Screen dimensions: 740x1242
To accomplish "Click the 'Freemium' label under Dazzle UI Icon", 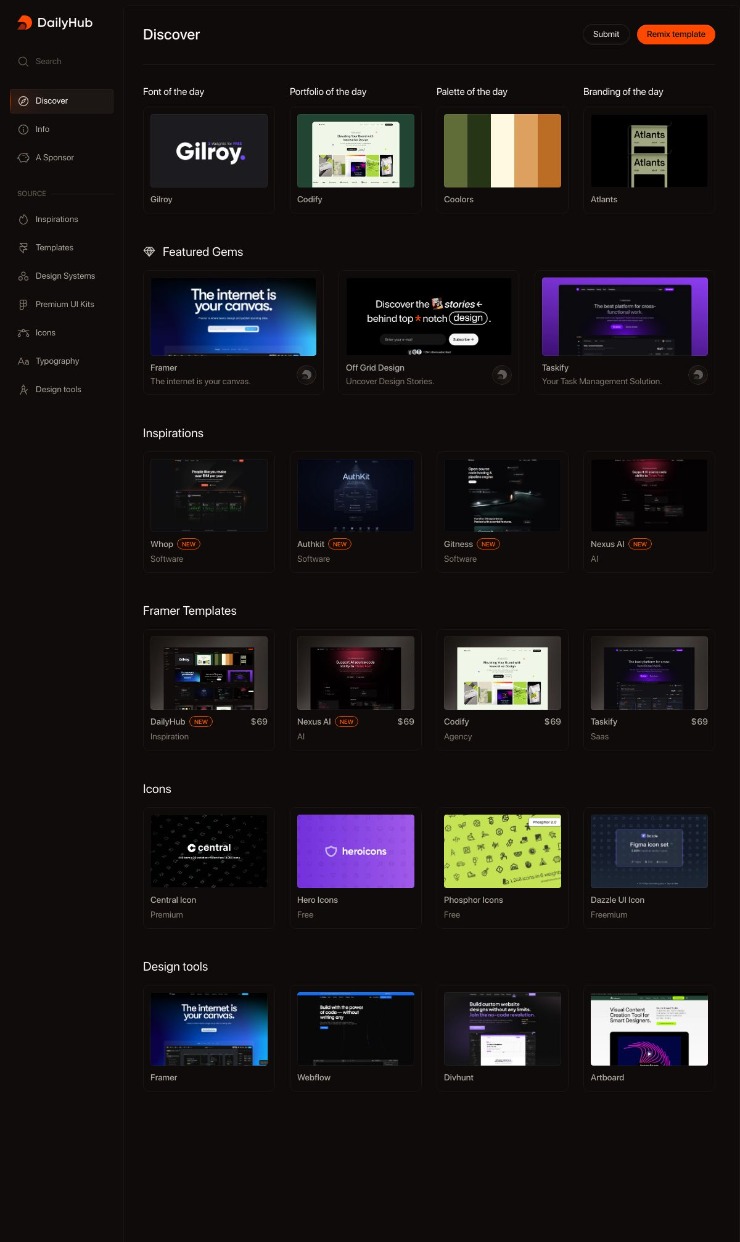I will coord(609,914).
